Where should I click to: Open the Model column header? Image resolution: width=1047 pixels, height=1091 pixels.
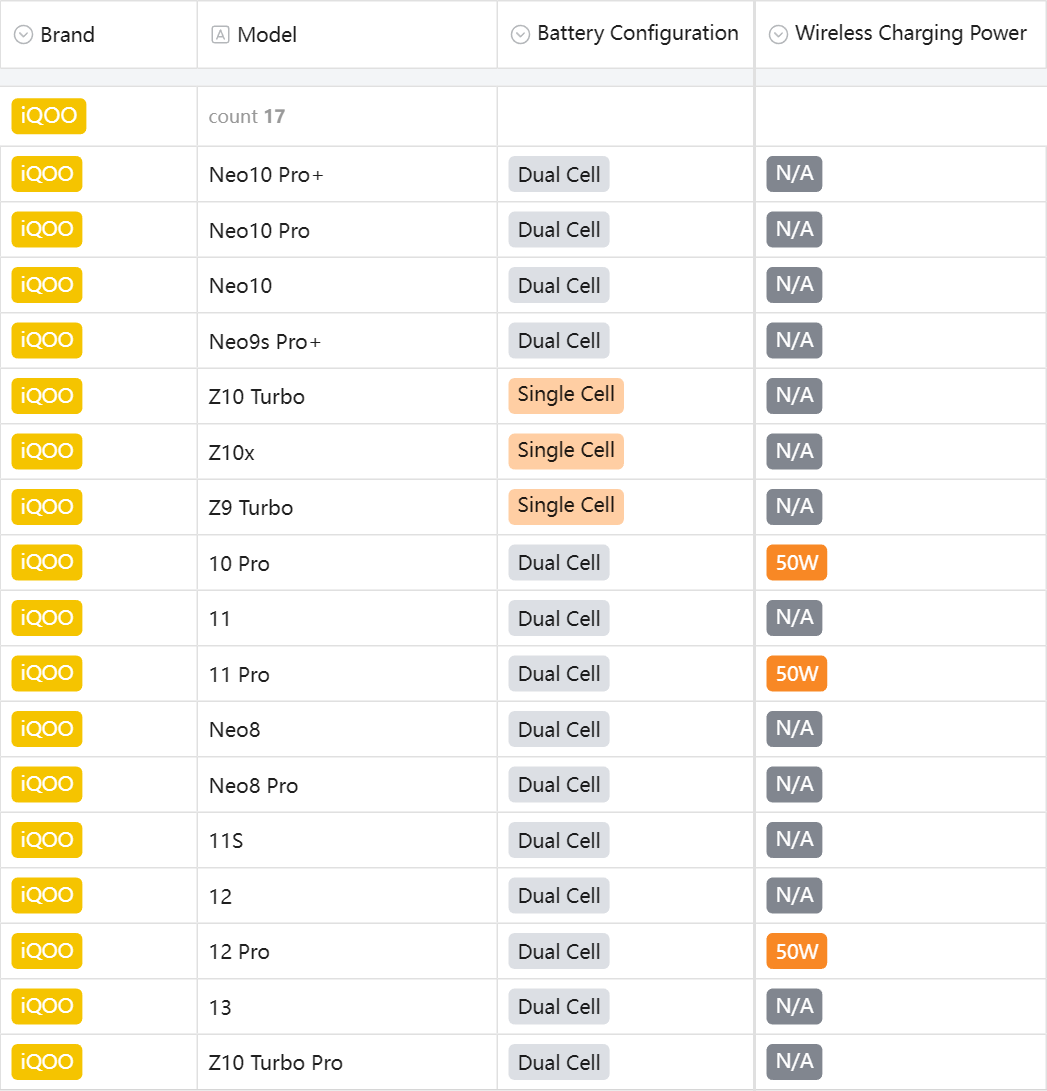coord(347,35)
